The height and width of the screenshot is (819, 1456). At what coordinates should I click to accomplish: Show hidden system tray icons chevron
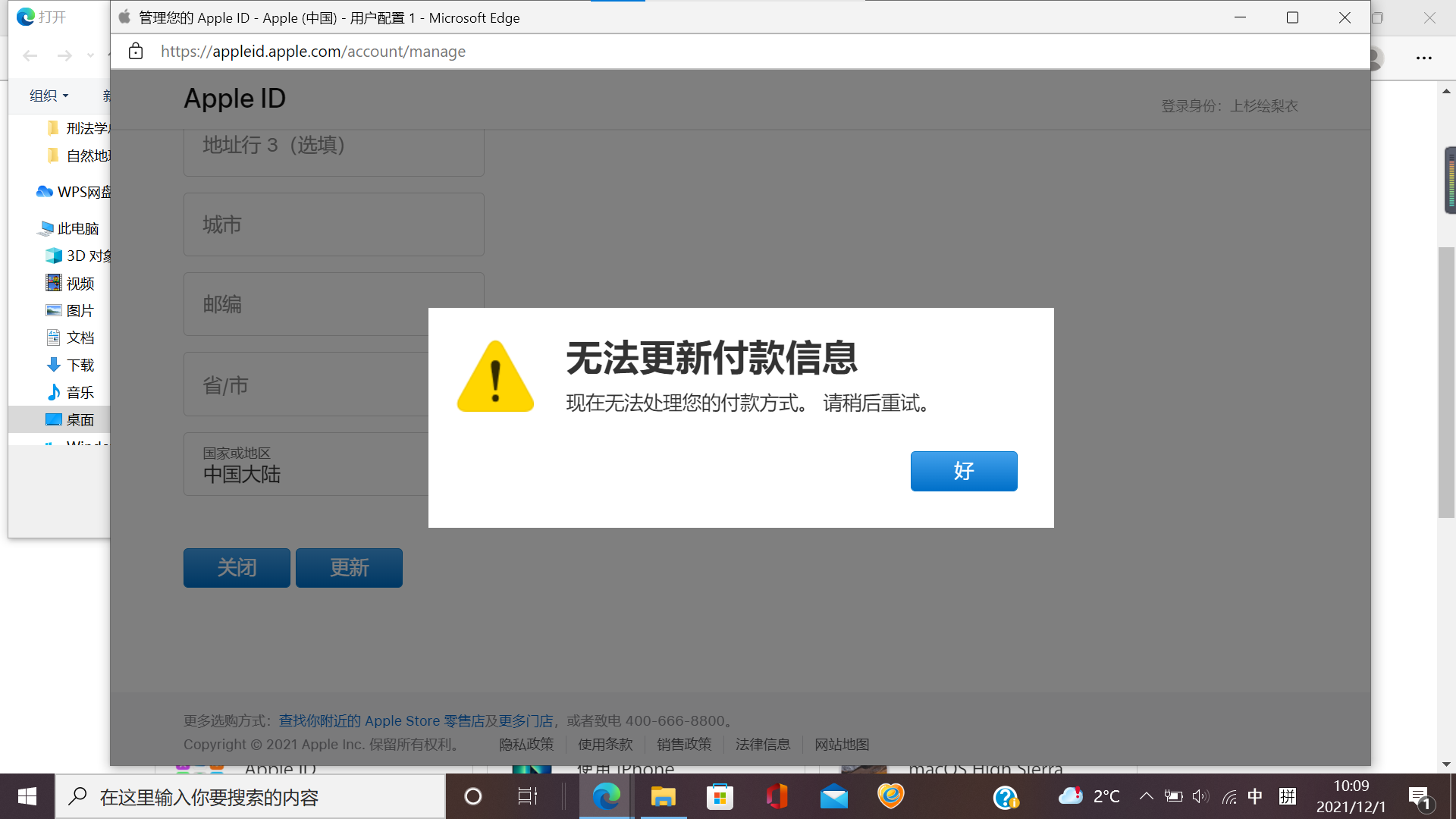(1146, 796)
